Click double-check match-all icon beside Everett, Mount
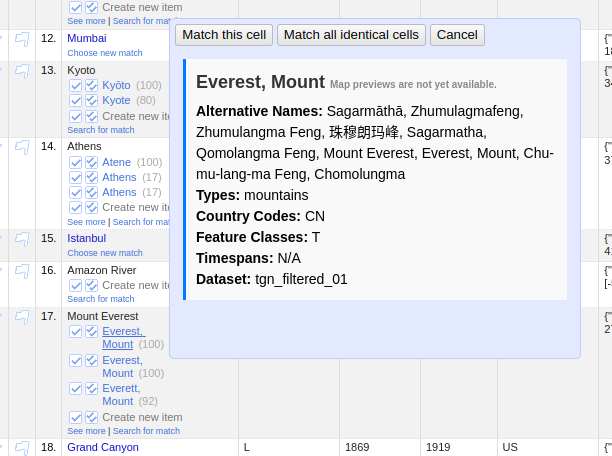Image resolution: width=612 pixels, height=456 pixels. 92,388
